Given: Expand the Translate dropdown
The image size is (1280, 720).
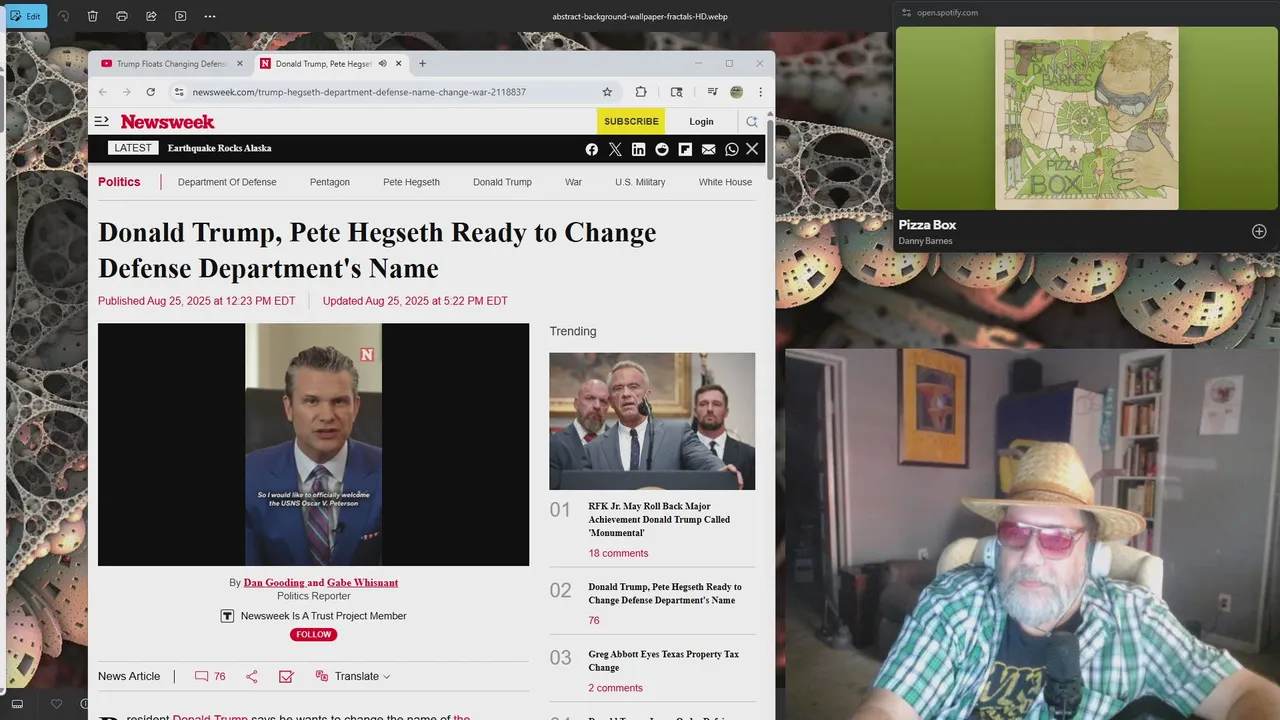Looking at the screenshot, I should [x=353, y=677].
